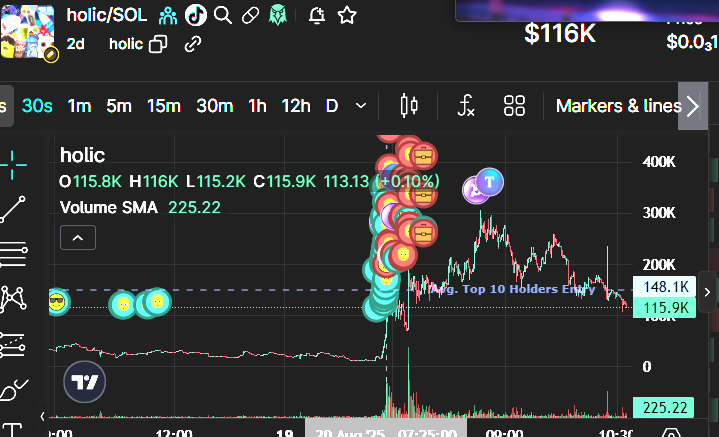This screenshot has width=719, height=437.
Task: Open the TikTok link icon
Action: pos(196,15)
